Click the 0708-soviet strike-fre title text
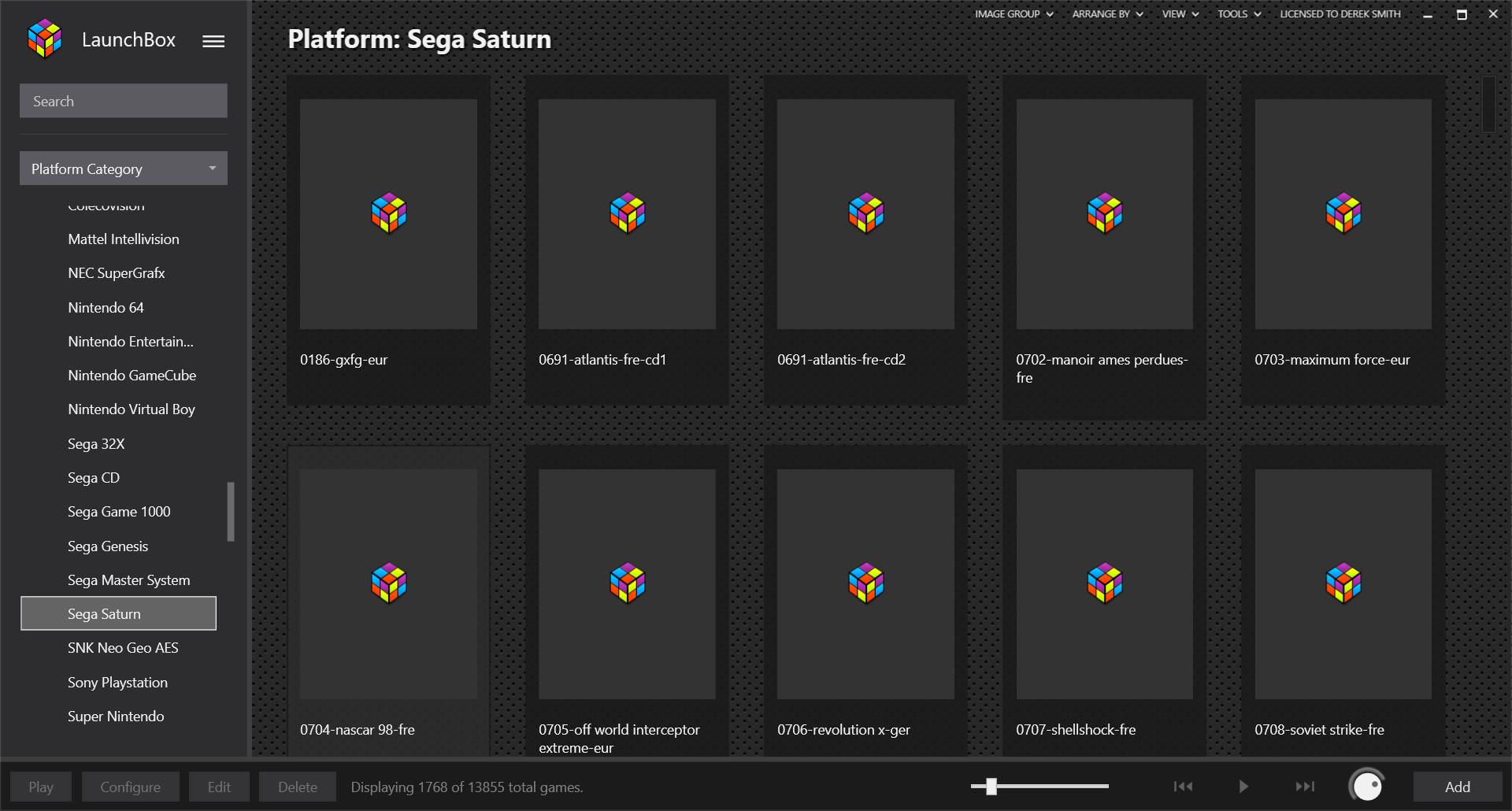1512x811 pixels. (1319, 730)
